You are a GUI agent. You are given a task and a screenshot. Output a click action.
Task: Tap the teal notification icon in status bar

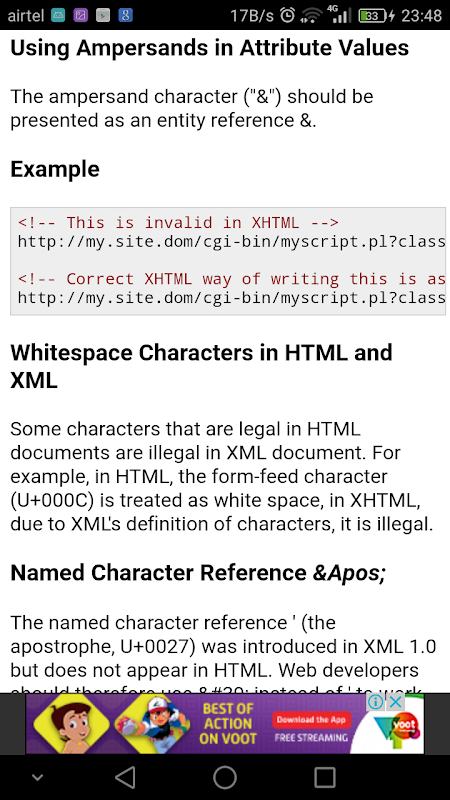point(58,15)
